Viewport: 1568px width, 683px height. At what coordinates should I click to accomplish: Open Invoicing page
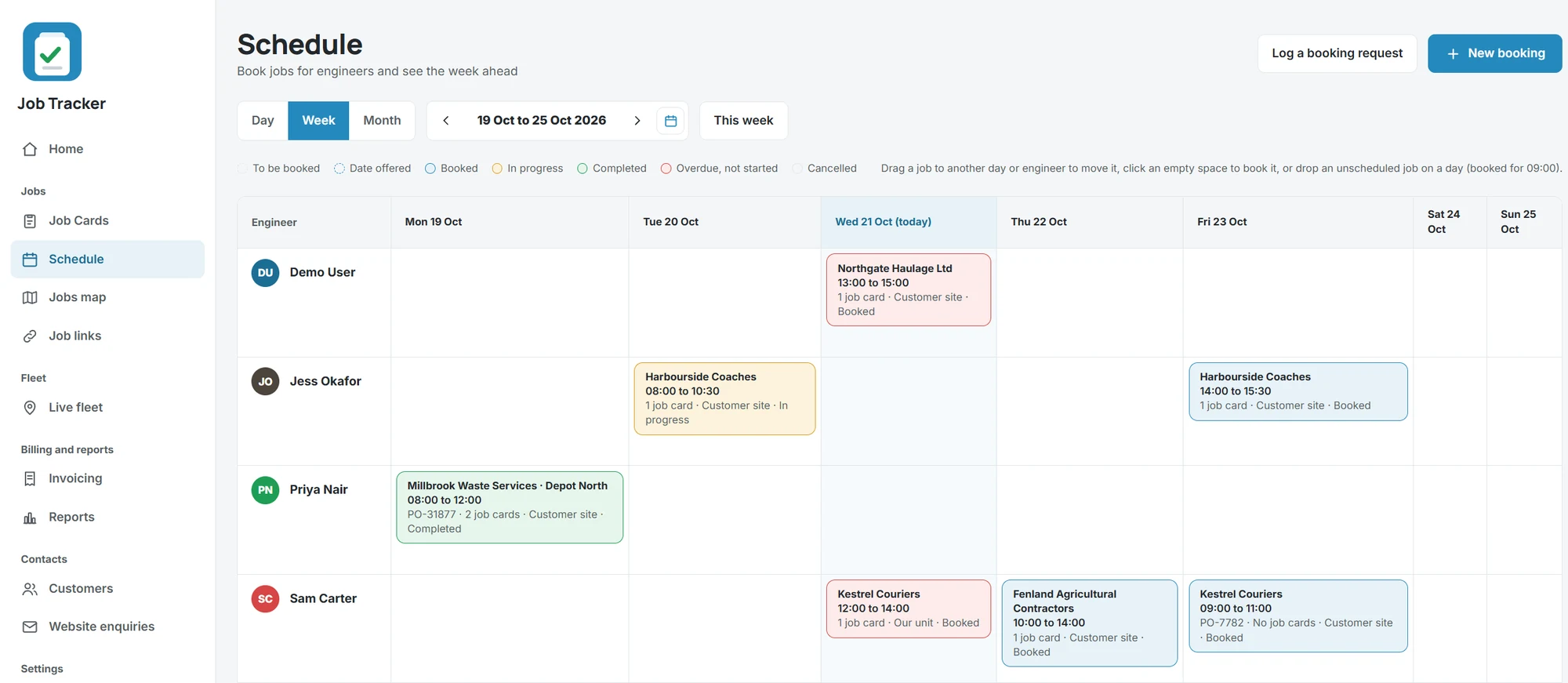[x=107, y=478]
